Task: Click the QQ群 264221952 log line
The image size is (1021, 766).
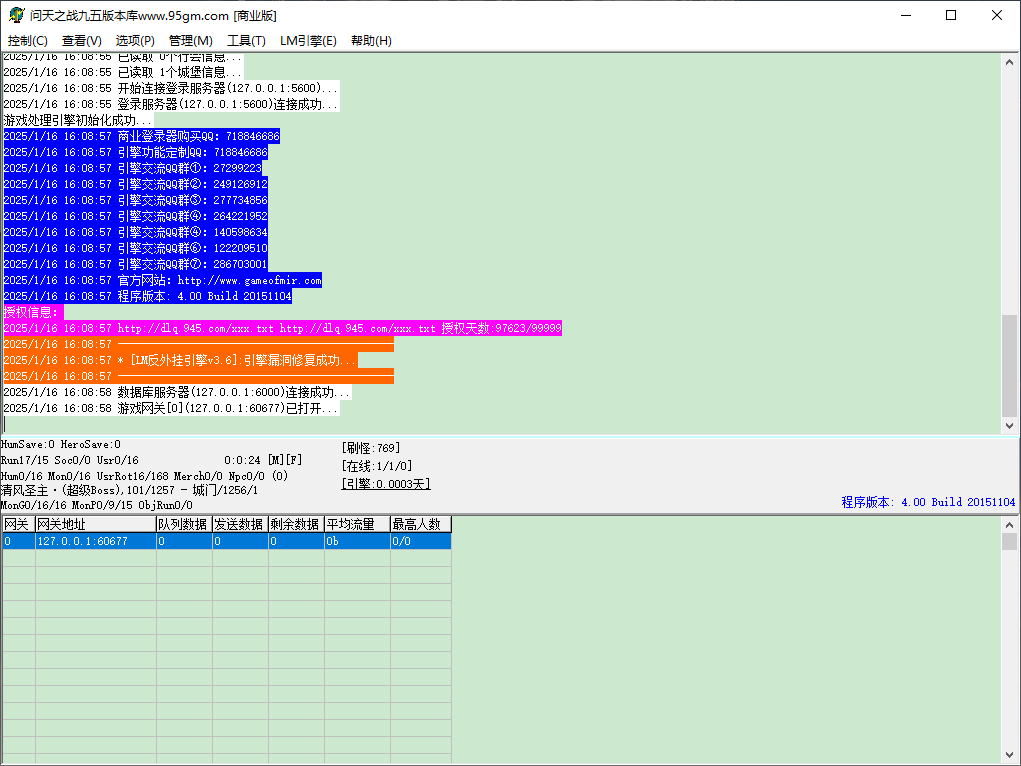Action: click(x=135, y=216)
